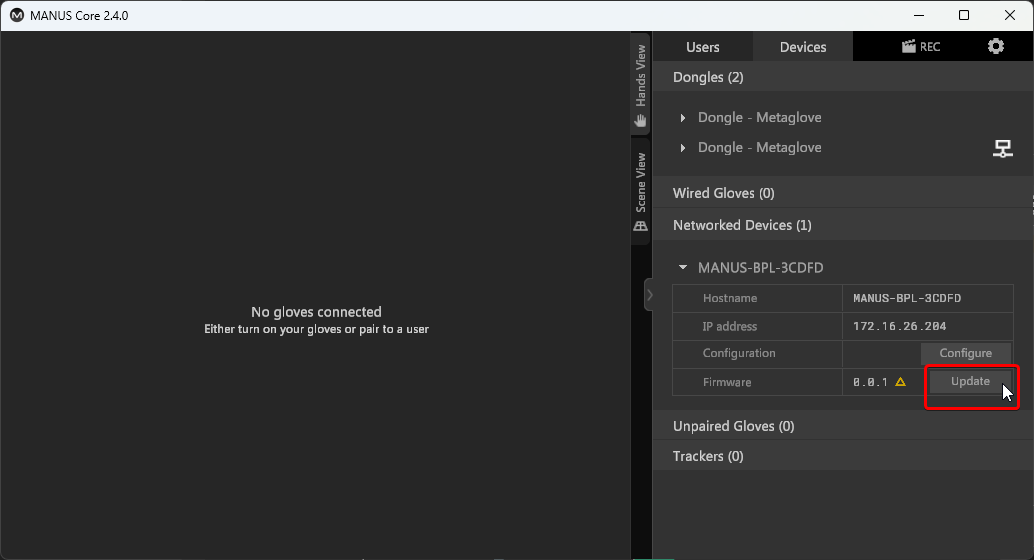Viewport: 1034px width, 560px height.
Task: Collapse the MANUS-BPL-3CDFD device details
Action: [x=683, y=268]
